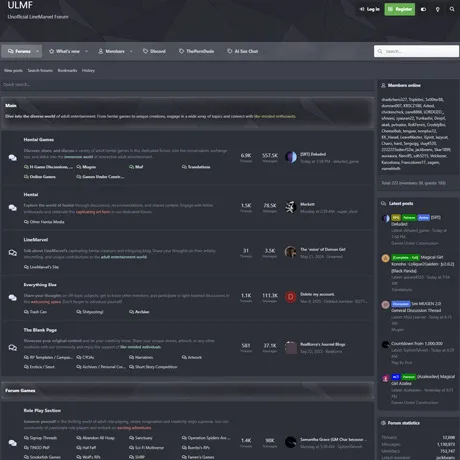
Task: Click the Members online header icon
Action: tap(383, 85)
